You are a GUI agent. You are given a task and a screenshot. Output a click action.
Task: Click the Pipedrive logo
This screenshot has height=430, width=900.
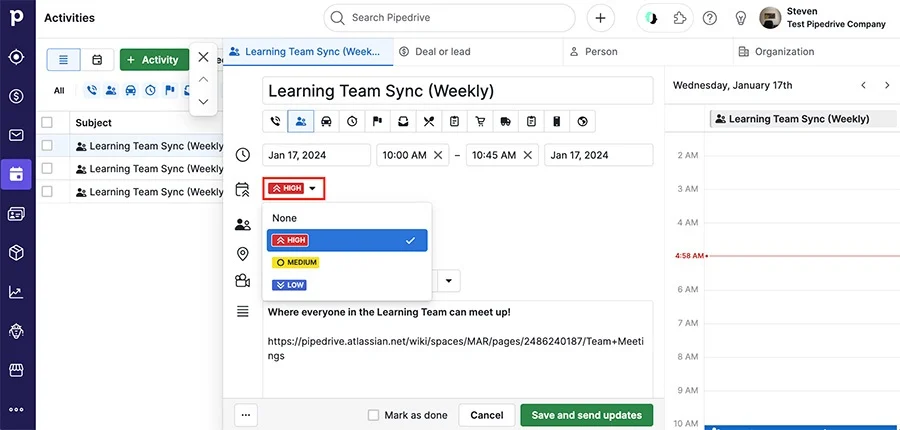pos(17,18)
